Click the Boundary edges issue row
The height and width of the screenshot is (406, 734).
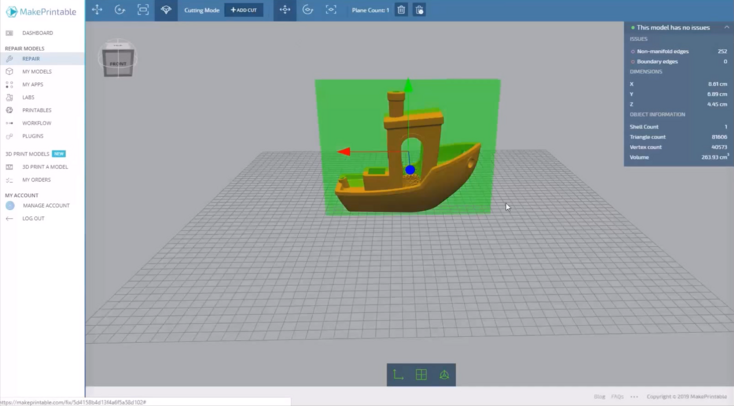point(679,62)
